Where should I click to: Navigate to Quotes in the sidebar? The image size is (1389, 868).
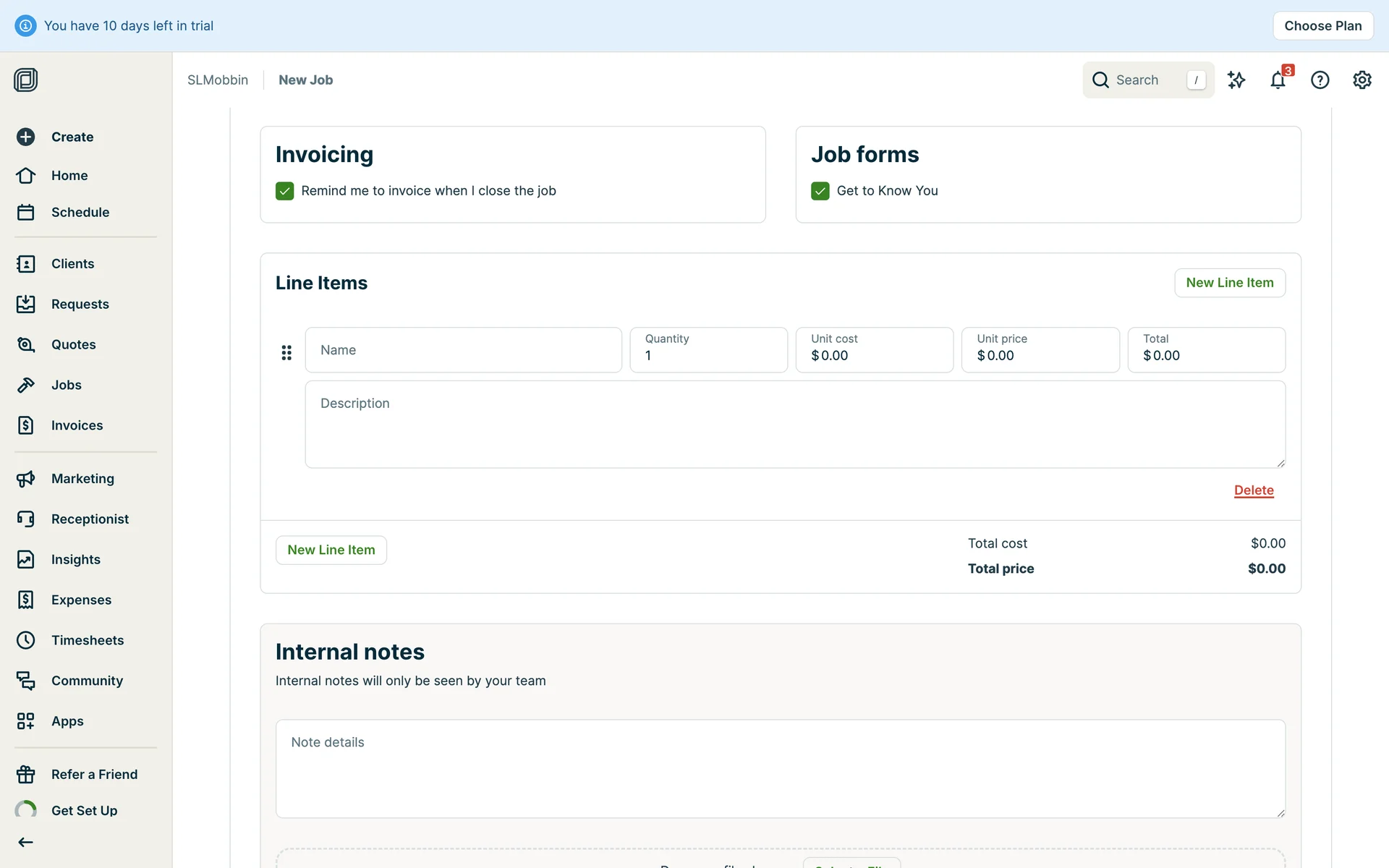(x=73, y=344)
